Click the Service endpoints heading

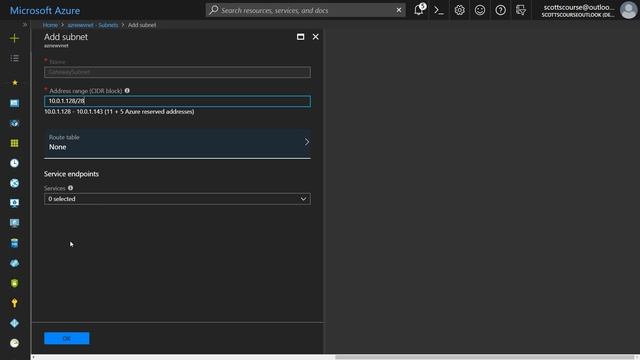tap(71, 174)
